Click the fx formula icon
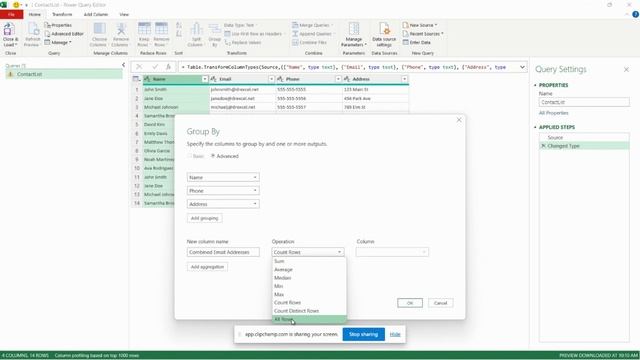 168,67
